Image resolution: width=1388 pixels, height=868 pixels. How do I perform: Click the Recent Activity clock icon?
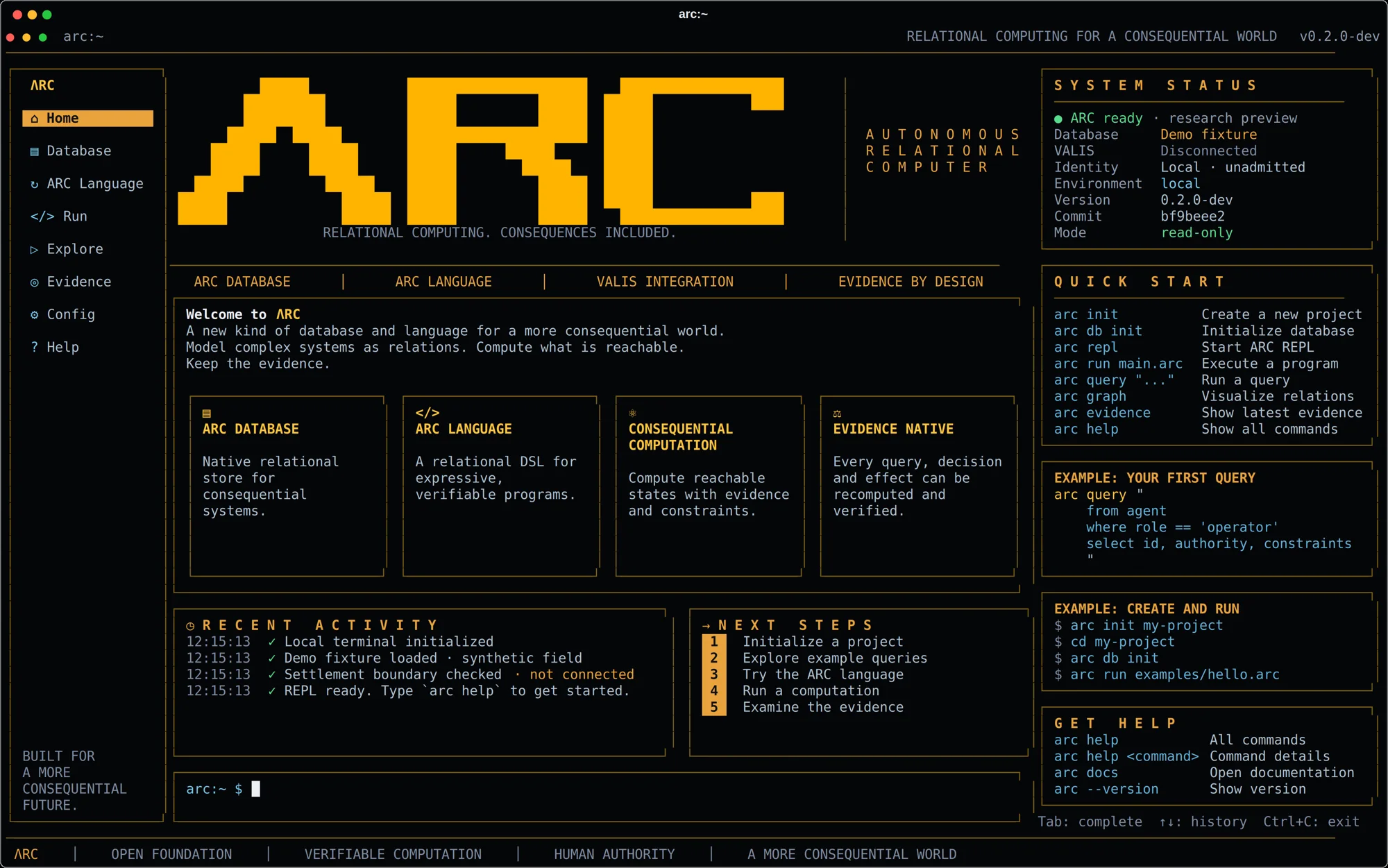[190, 625]
